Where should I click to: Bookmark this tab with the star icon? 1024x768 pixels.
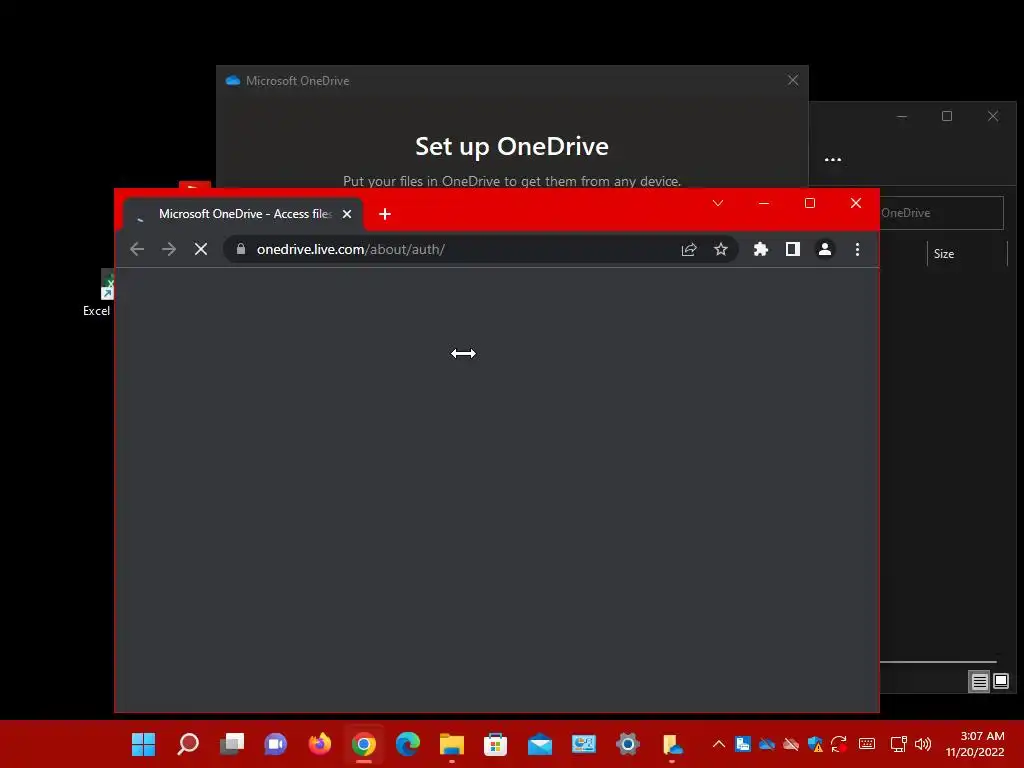click(721, 249)
